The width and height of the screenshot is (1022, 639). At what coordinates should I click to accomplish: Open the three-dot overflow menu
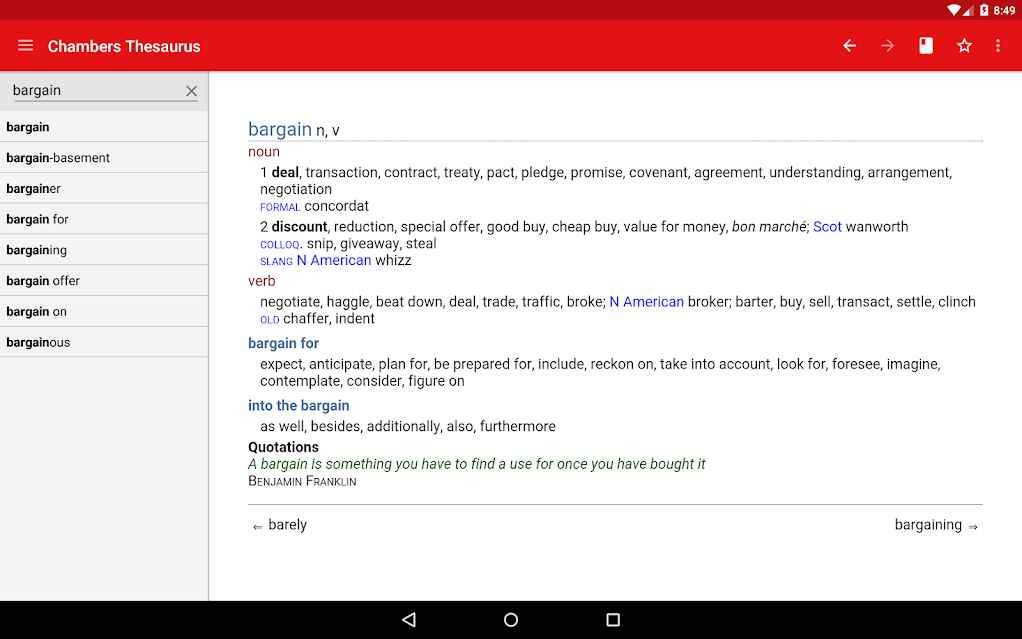coord(997,46)
